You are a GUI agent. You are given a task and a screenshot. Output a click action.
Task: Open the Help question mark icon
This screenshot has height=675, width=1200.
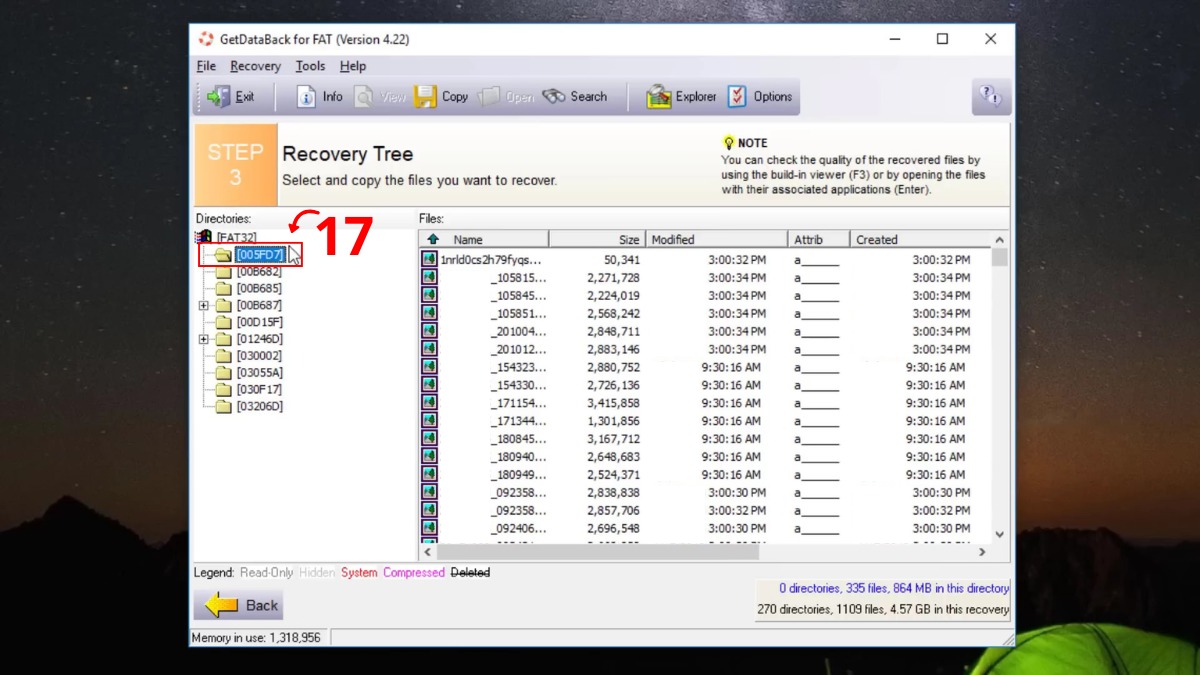pos(990,96)
